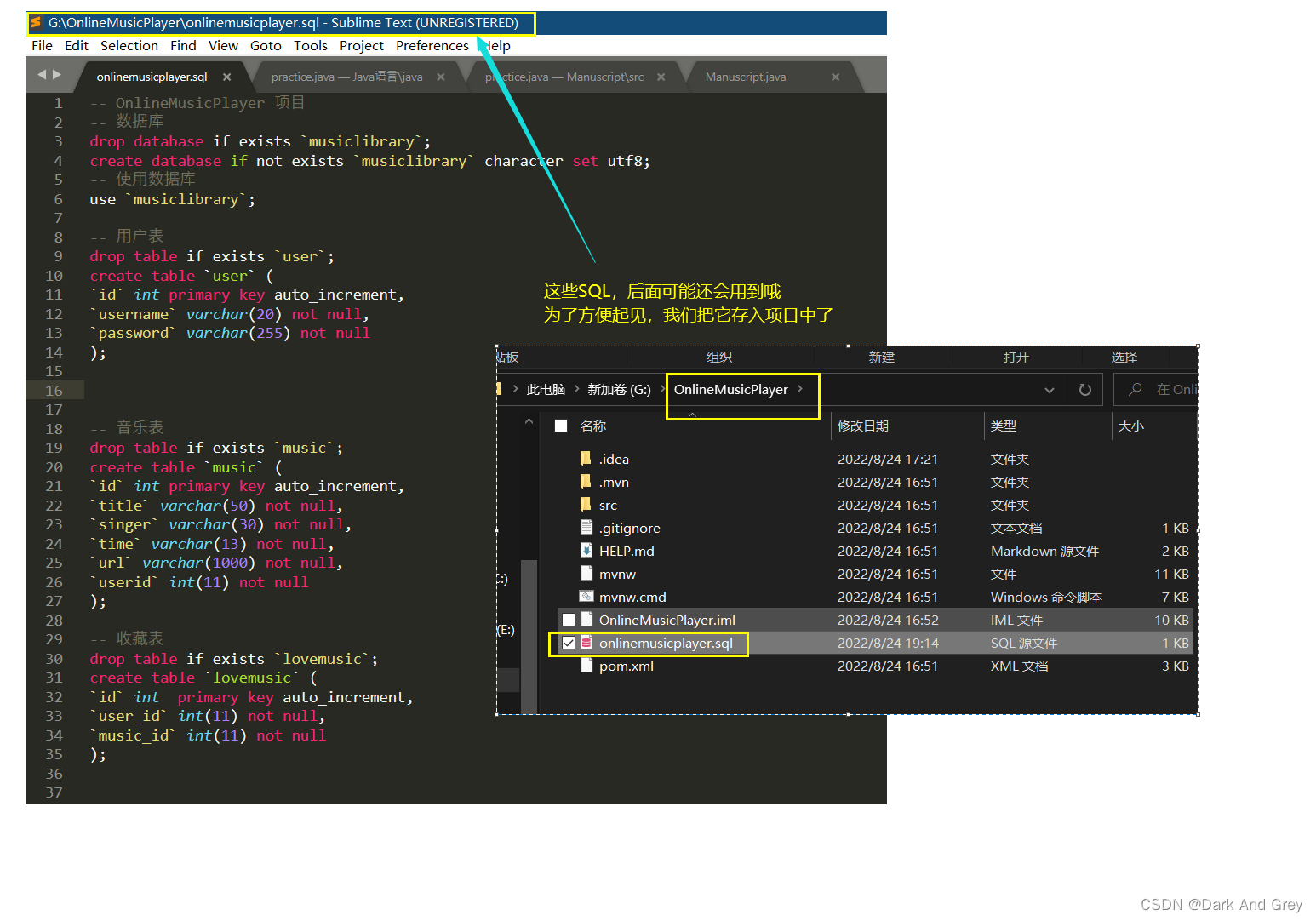The image size is (1316, 921).
Task: Select the HELP.md file name
Action: coord(627,551)
